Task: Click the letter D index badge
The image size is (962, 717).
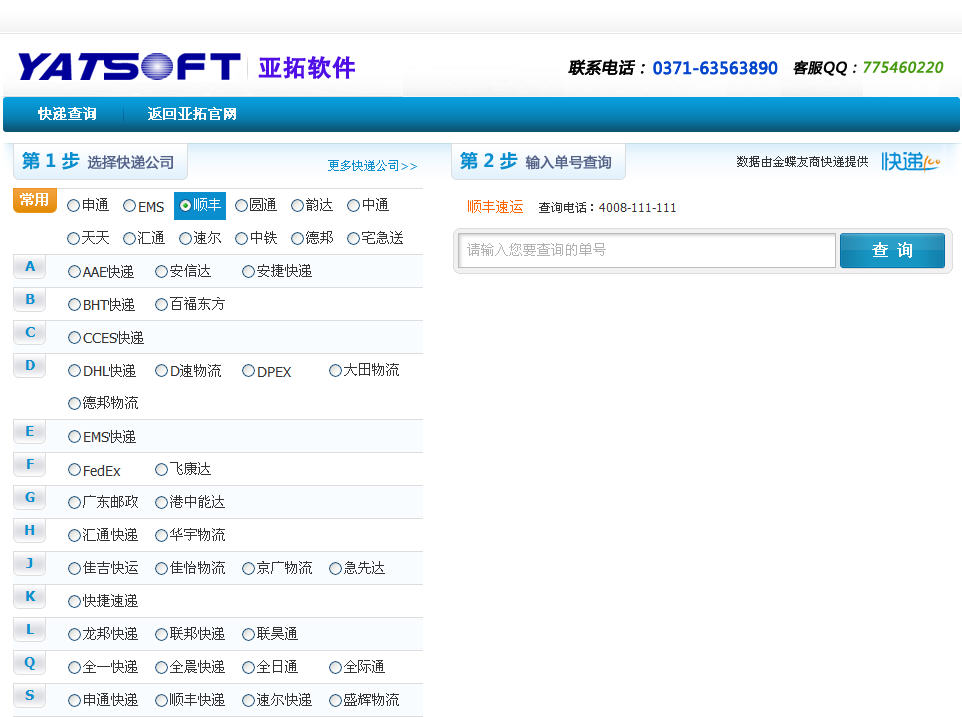Action: tap(30, 366)
